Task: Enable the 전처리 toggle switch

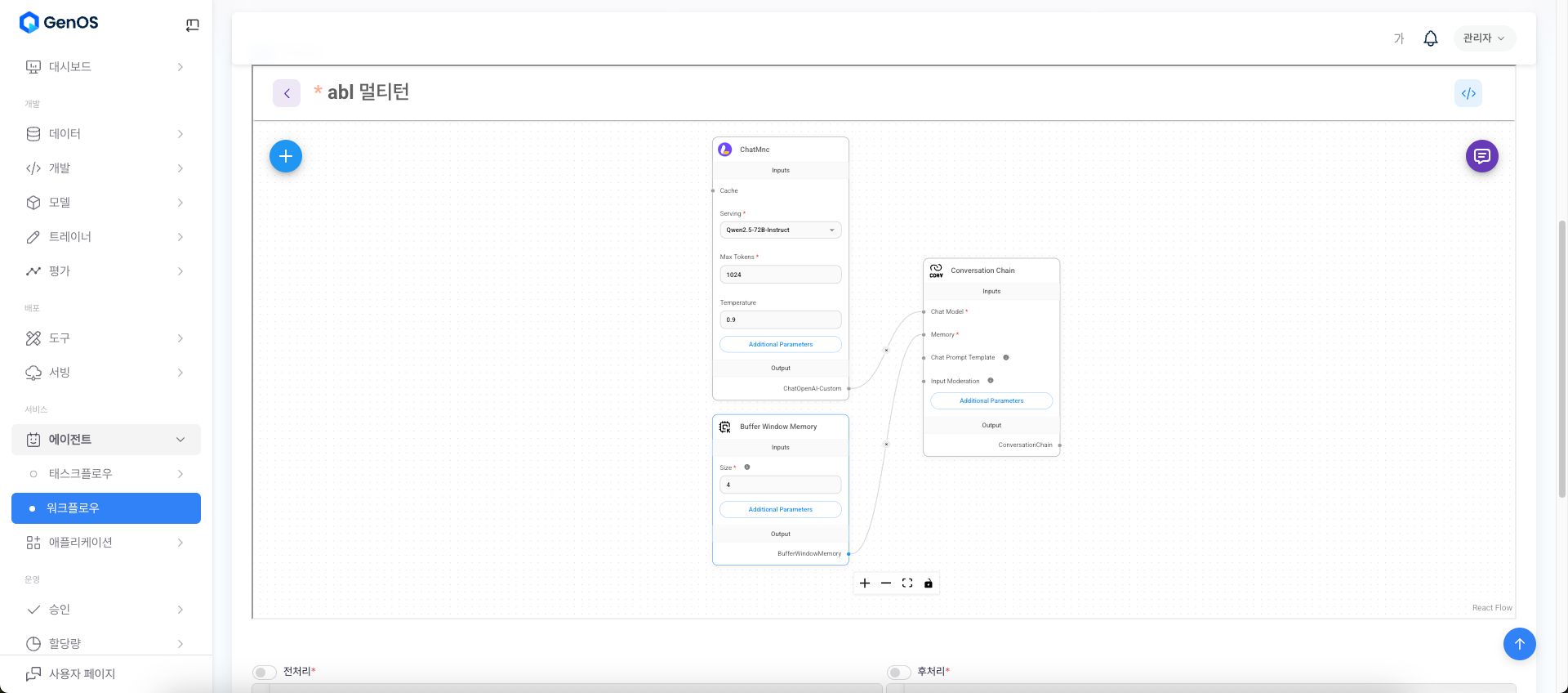Action: pyautogui.click(x=264, y=672)
